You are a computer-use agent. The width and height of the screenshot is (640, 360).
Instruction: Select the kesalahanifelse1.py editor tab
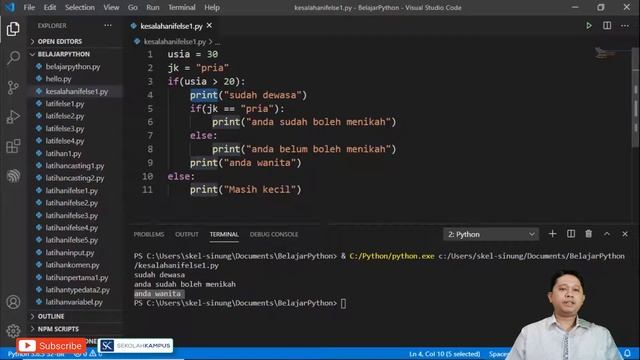click(171, 26)
